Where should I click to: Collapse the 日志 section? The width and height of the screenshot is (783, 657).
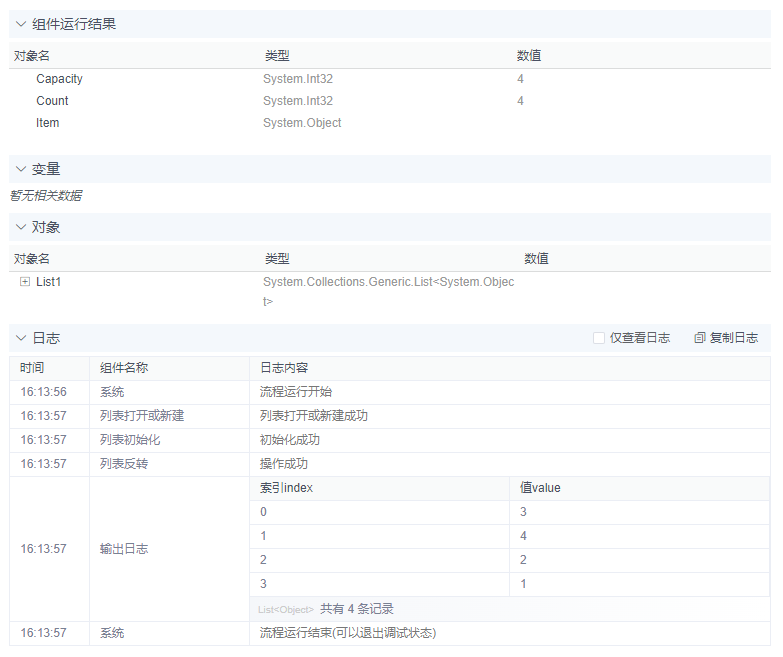pos(20,338)
